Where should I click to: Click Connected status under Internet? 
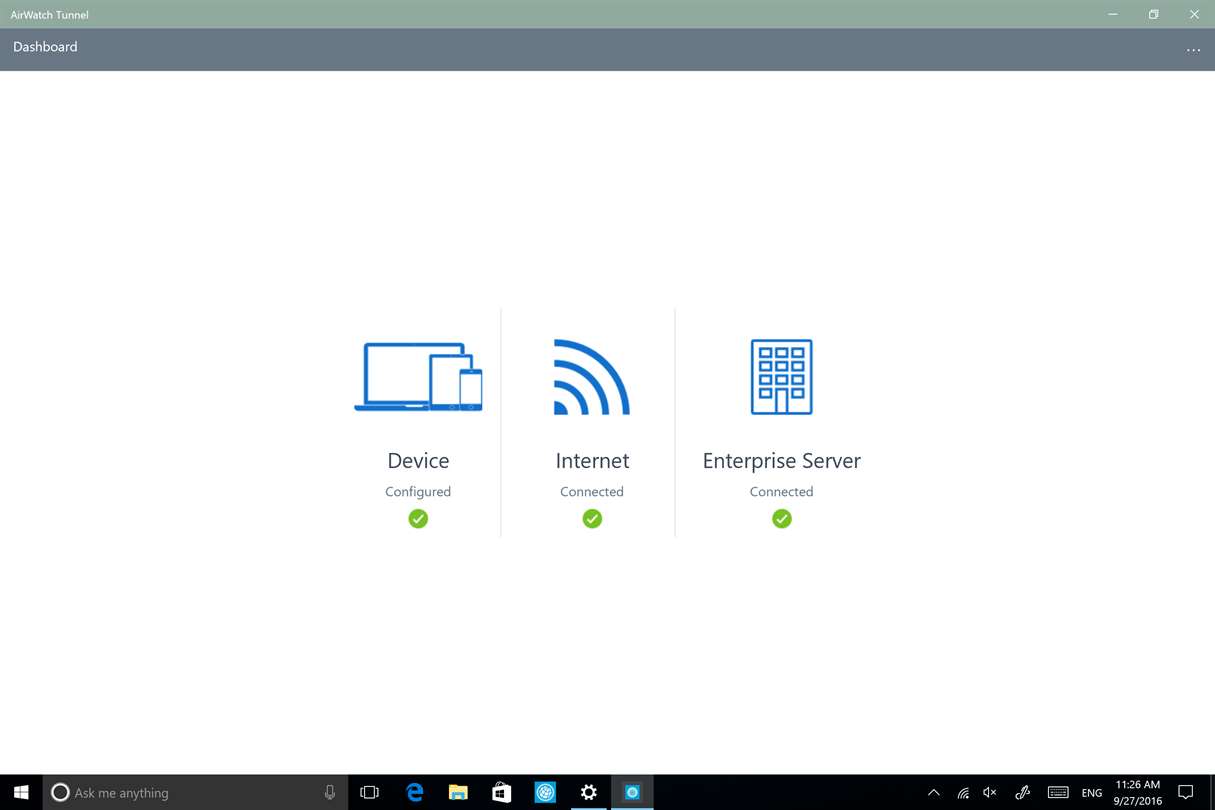592,491
